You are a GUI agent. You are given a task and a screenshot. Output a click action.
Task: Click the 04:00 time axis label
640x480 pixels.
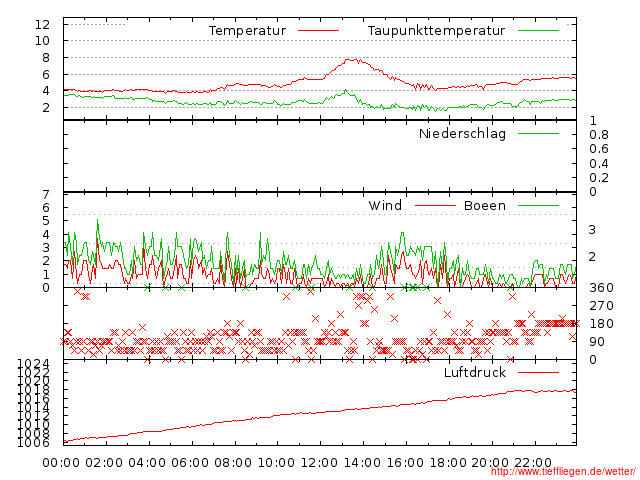click(x=147, y=463)
